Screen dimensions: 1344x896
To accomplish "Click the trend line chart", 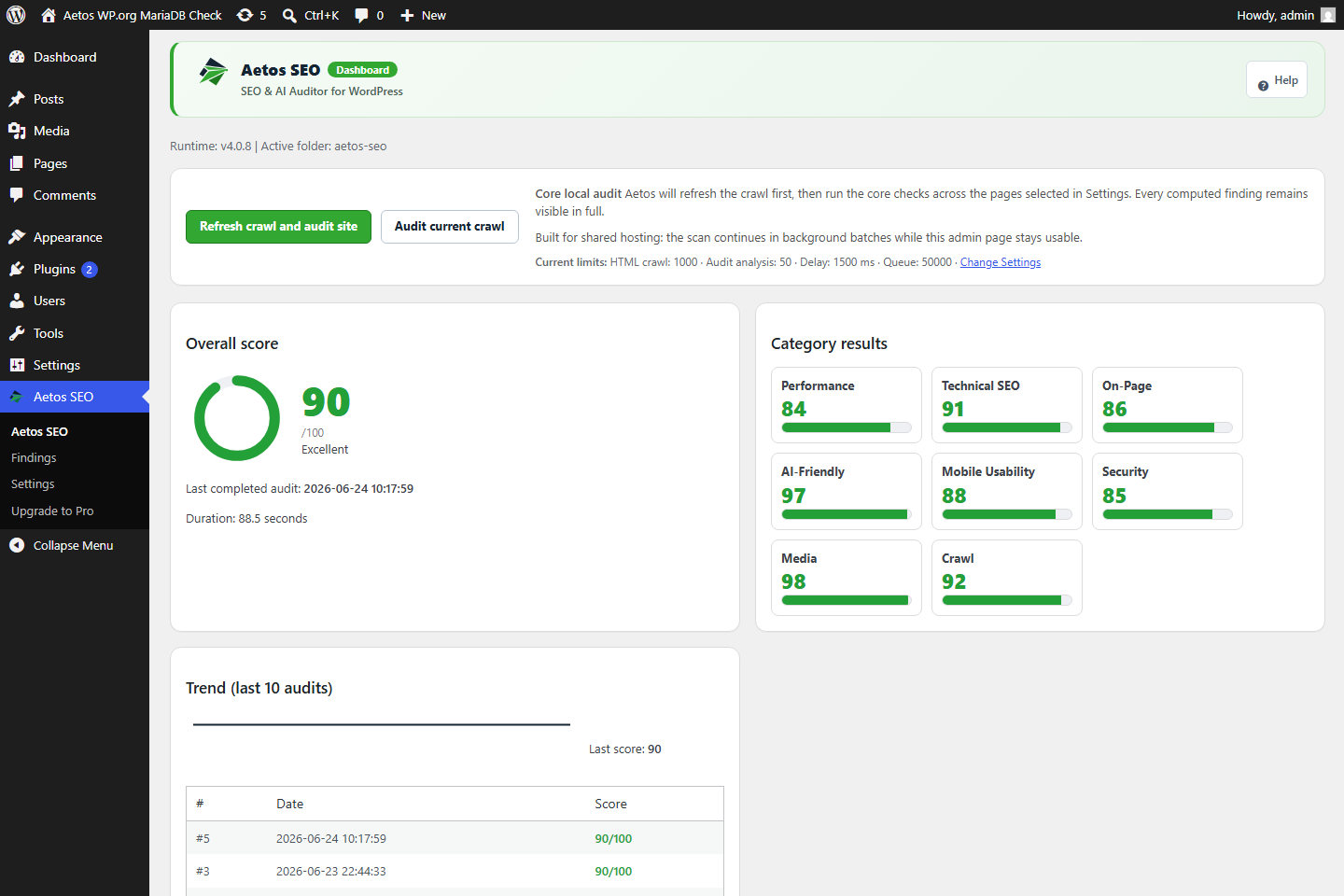I will (x=381, y=724).
